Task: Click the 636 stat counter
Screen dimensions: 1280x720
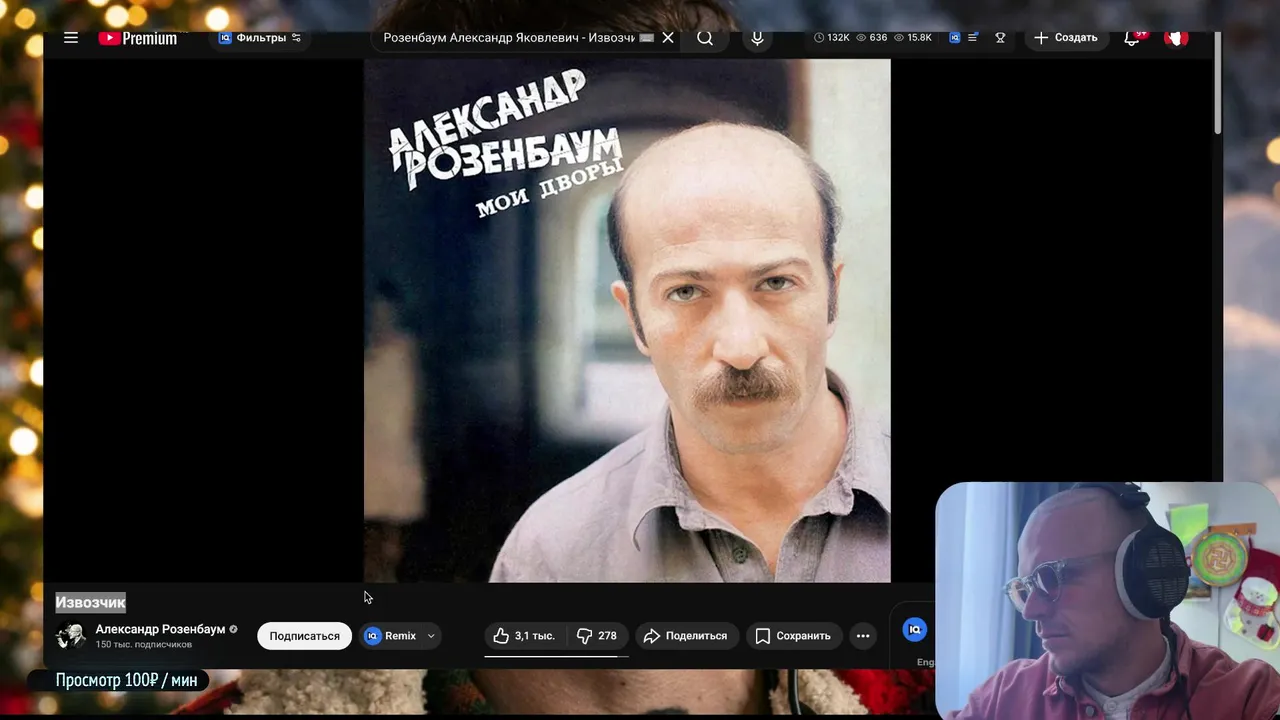Action: [871, 38]
